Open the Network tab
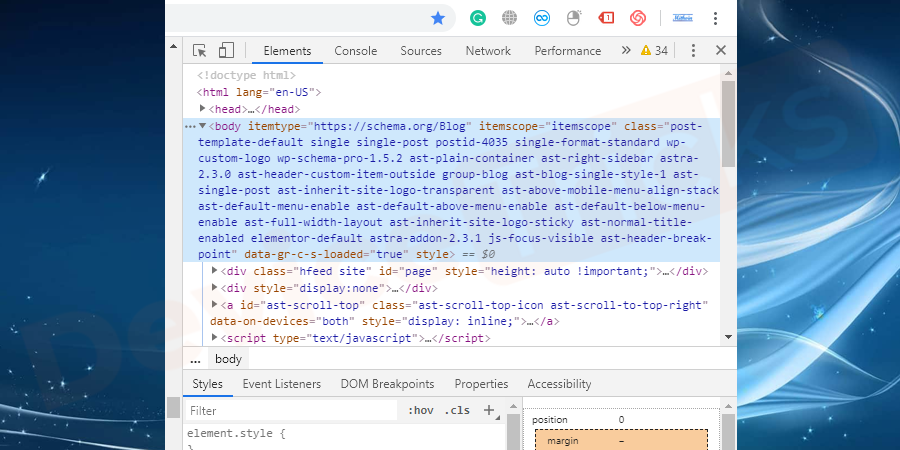The image size is (900, 450). coord(488,51)
